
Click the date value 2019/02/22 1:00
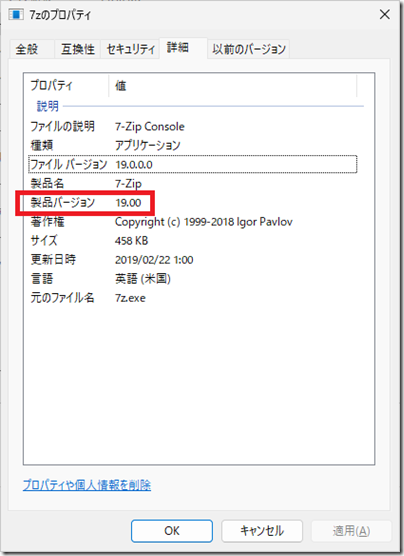154,260
